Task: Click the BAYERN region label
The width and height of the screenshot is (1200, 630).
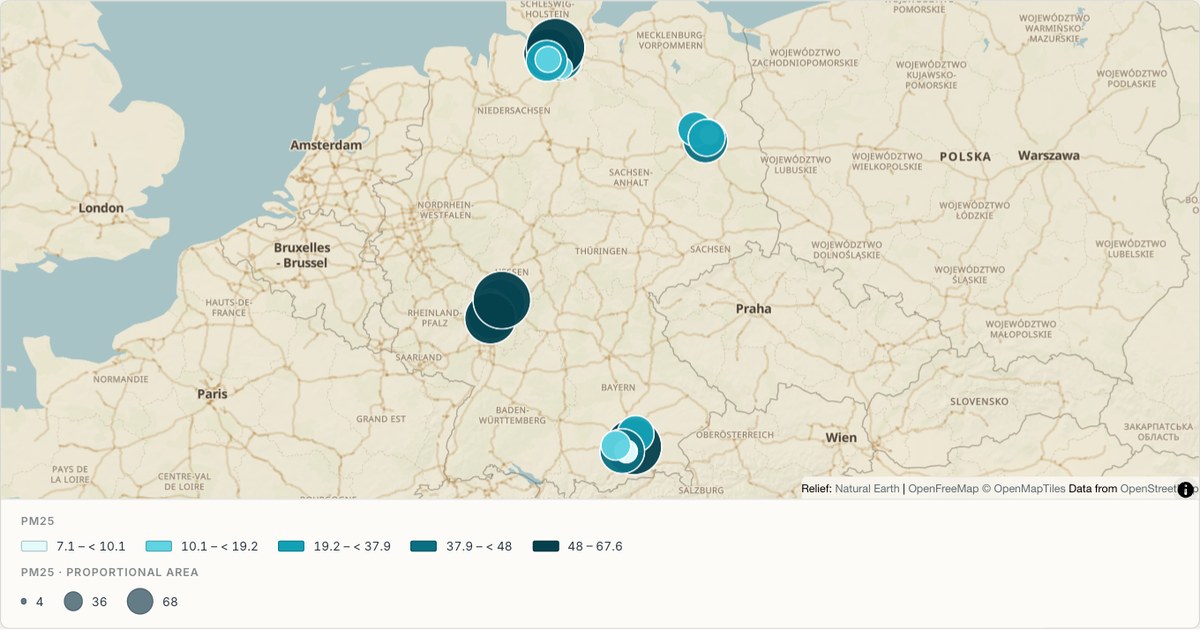Action: pos(618,387)
